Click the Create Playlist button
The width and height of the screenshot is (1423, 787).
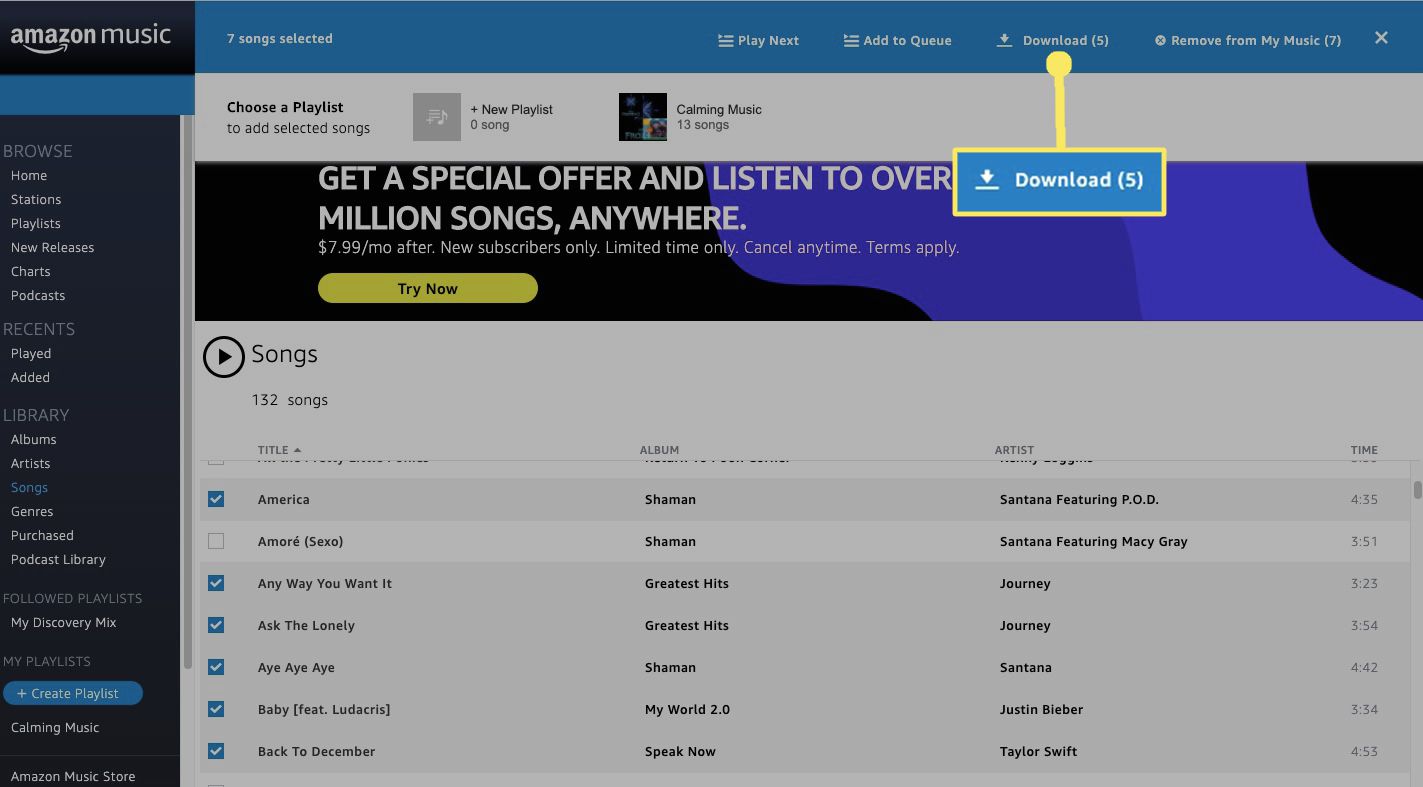pyautogui.click(x=72, y=693)
